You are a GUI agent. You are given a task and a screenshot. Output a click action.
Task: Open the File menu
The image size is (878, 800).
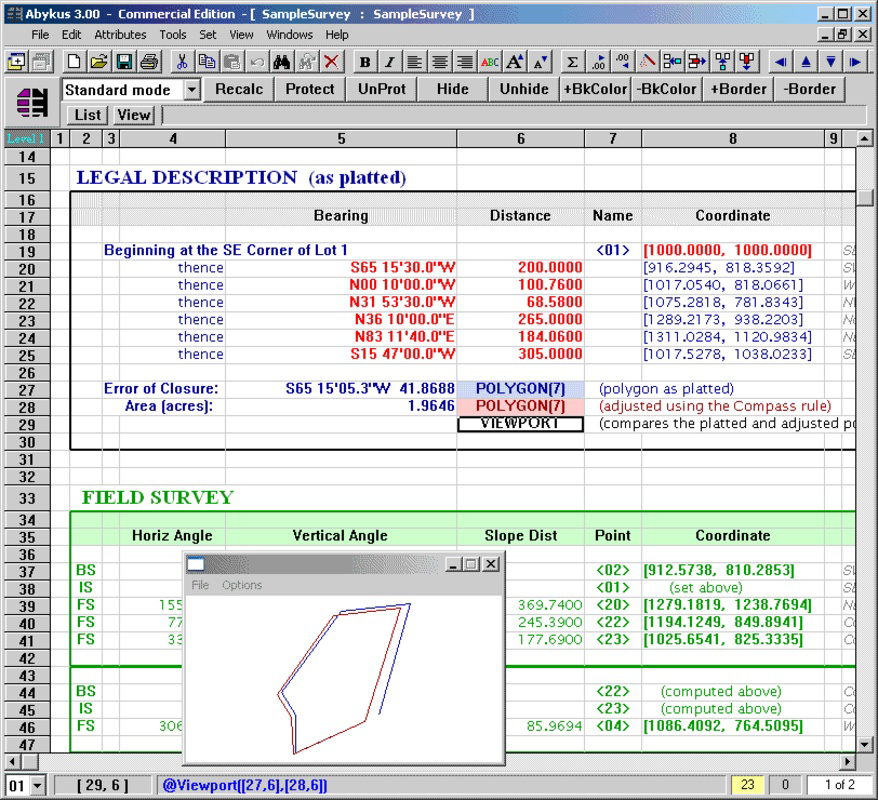click(x=40, y=35)
